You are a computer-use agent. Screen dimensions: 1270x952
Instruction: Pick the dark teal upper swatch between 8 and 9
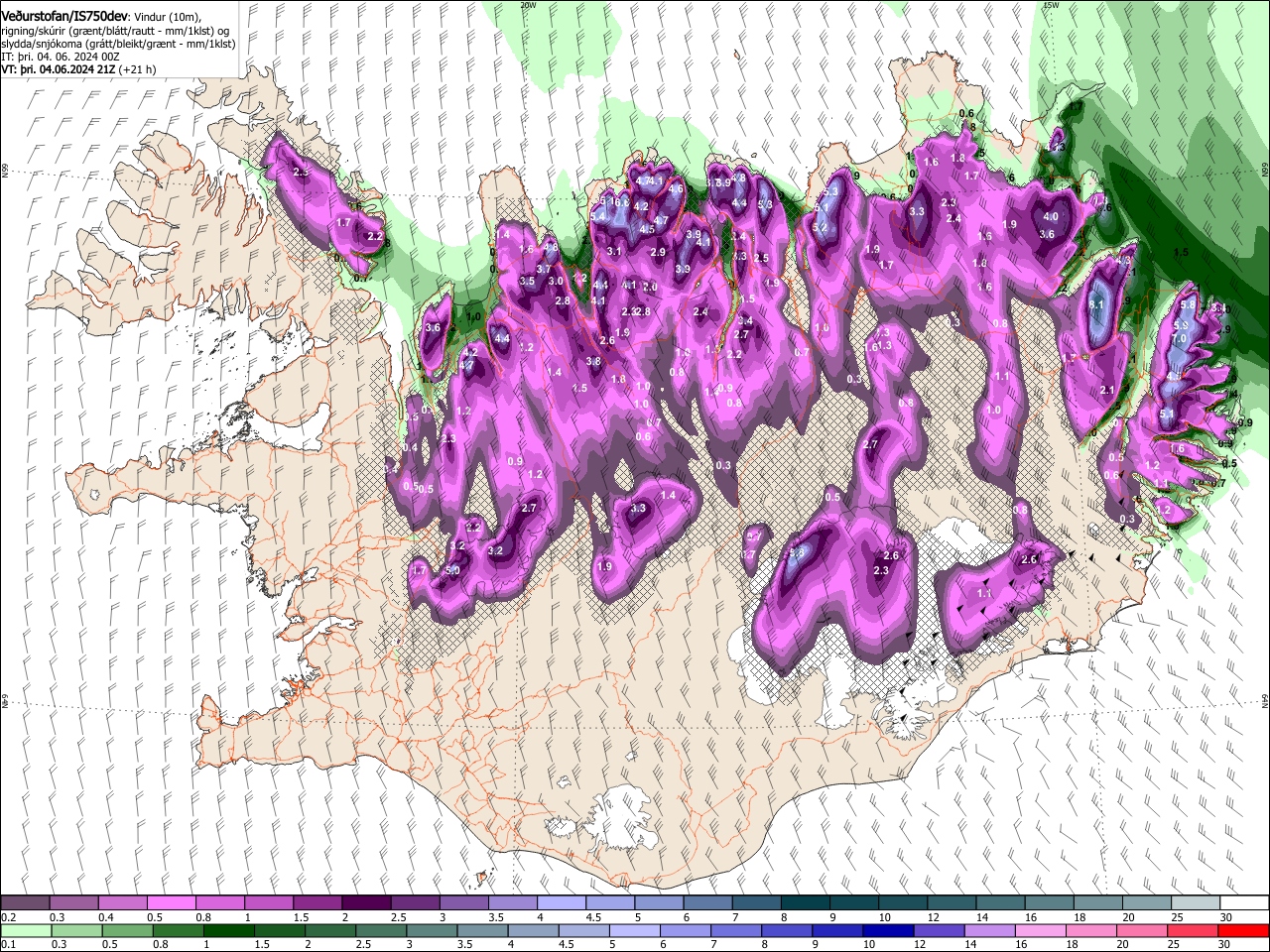point(805,902)
